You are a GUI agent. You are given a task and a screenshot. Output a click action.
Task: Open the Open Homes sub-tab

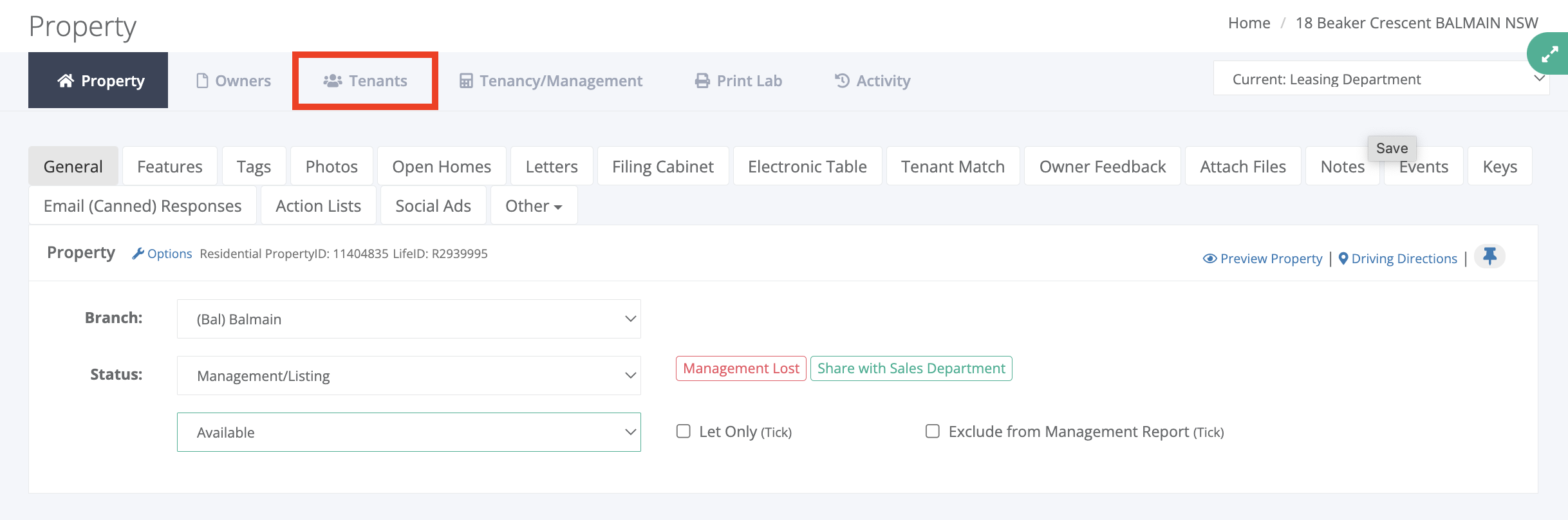tap(442, 167)
